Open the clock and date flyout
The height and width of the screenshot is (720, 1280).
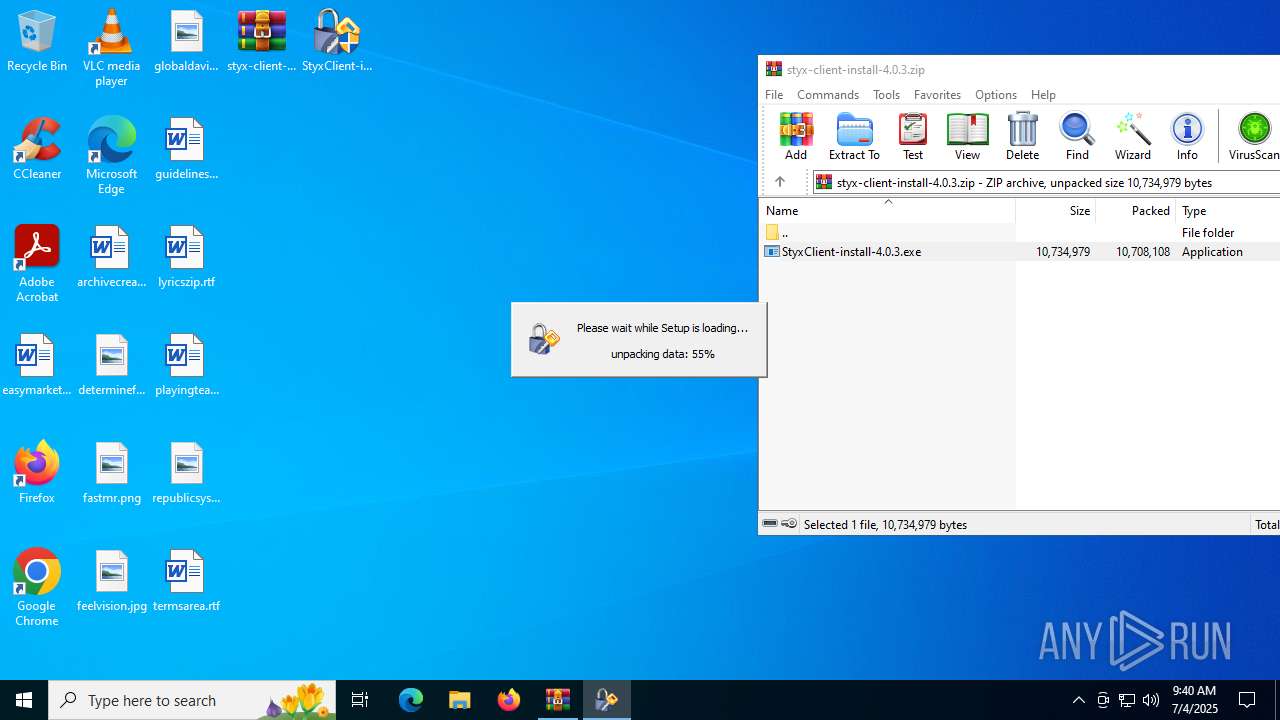pos(1194,700)
